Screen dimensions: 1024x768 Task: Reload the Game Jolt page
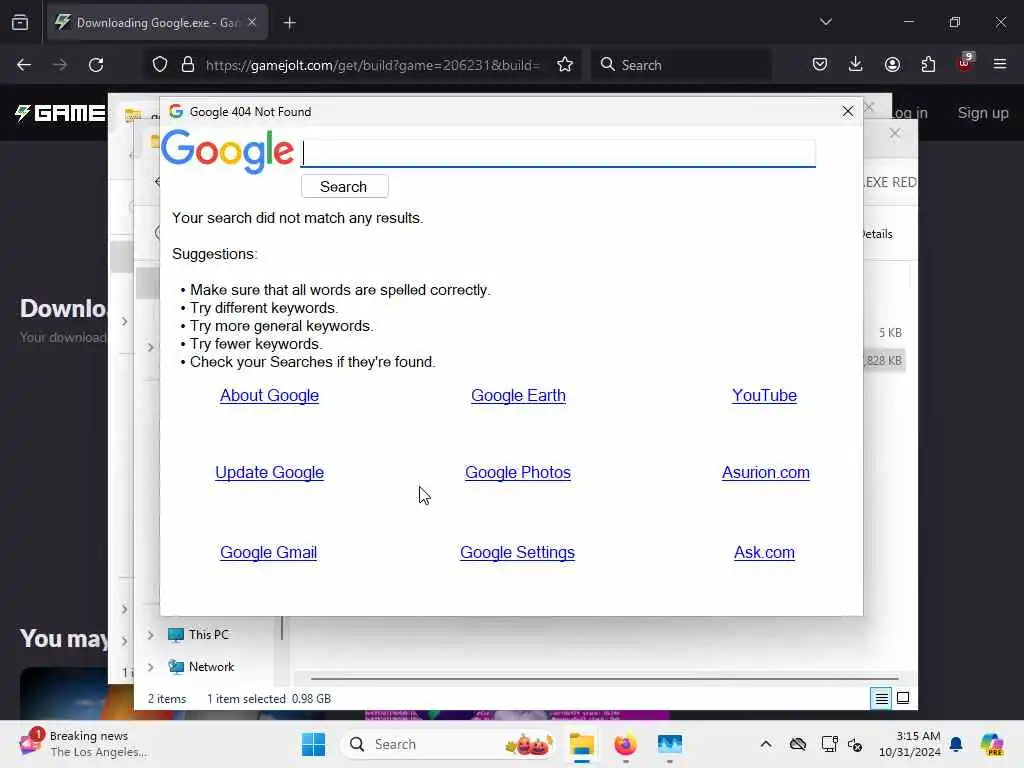[x=96, y=65]
